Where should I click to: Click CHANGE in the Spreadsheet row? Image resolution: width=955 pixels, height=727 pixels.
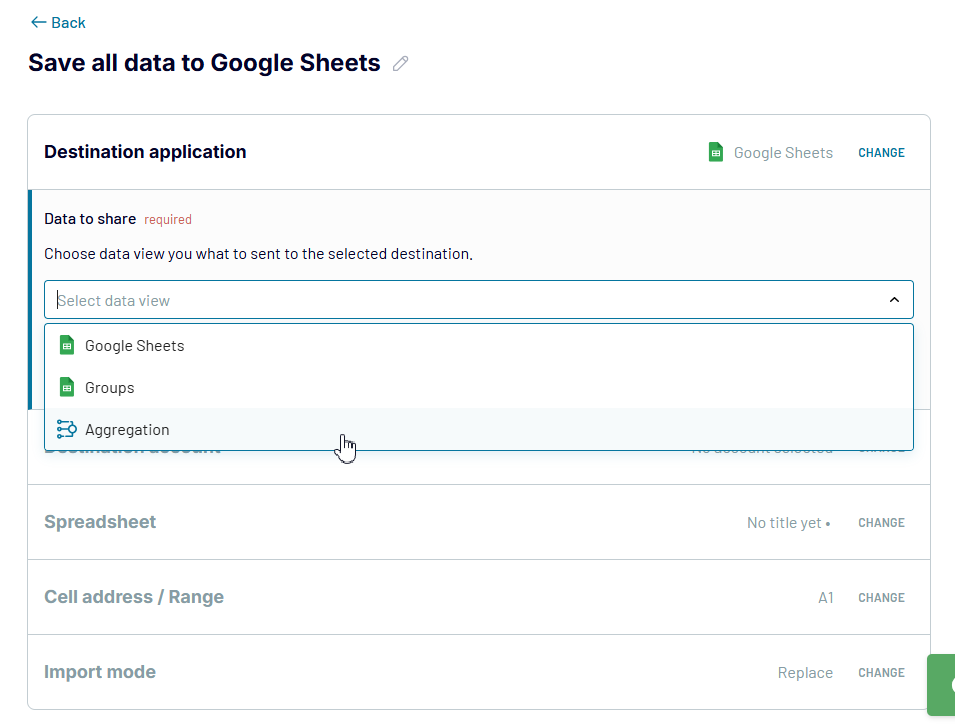881,523
